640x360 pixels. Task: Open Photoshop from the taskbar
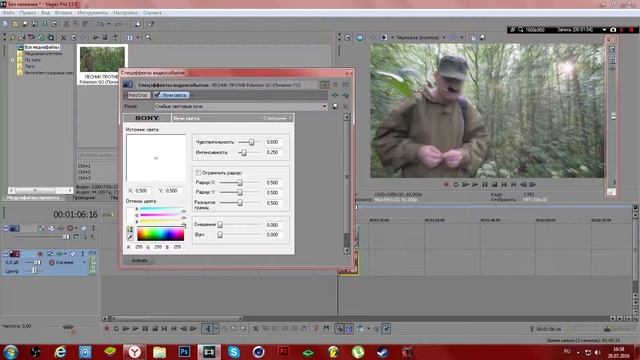184,351
